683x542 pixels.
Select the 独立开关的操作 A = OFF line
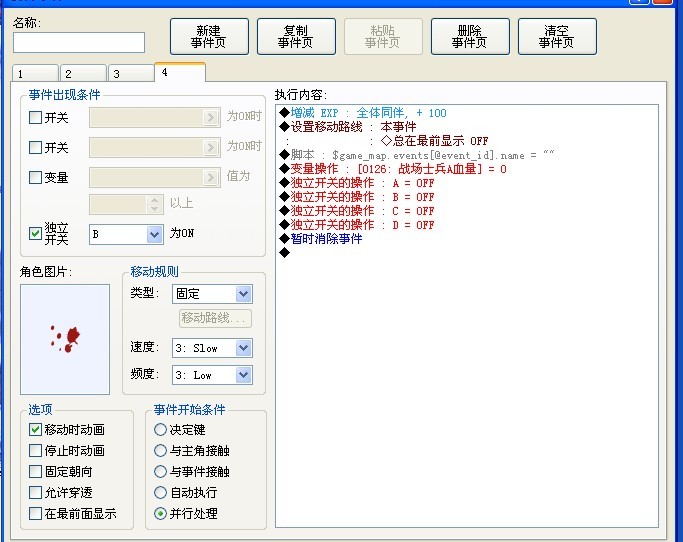pos(357,183)
